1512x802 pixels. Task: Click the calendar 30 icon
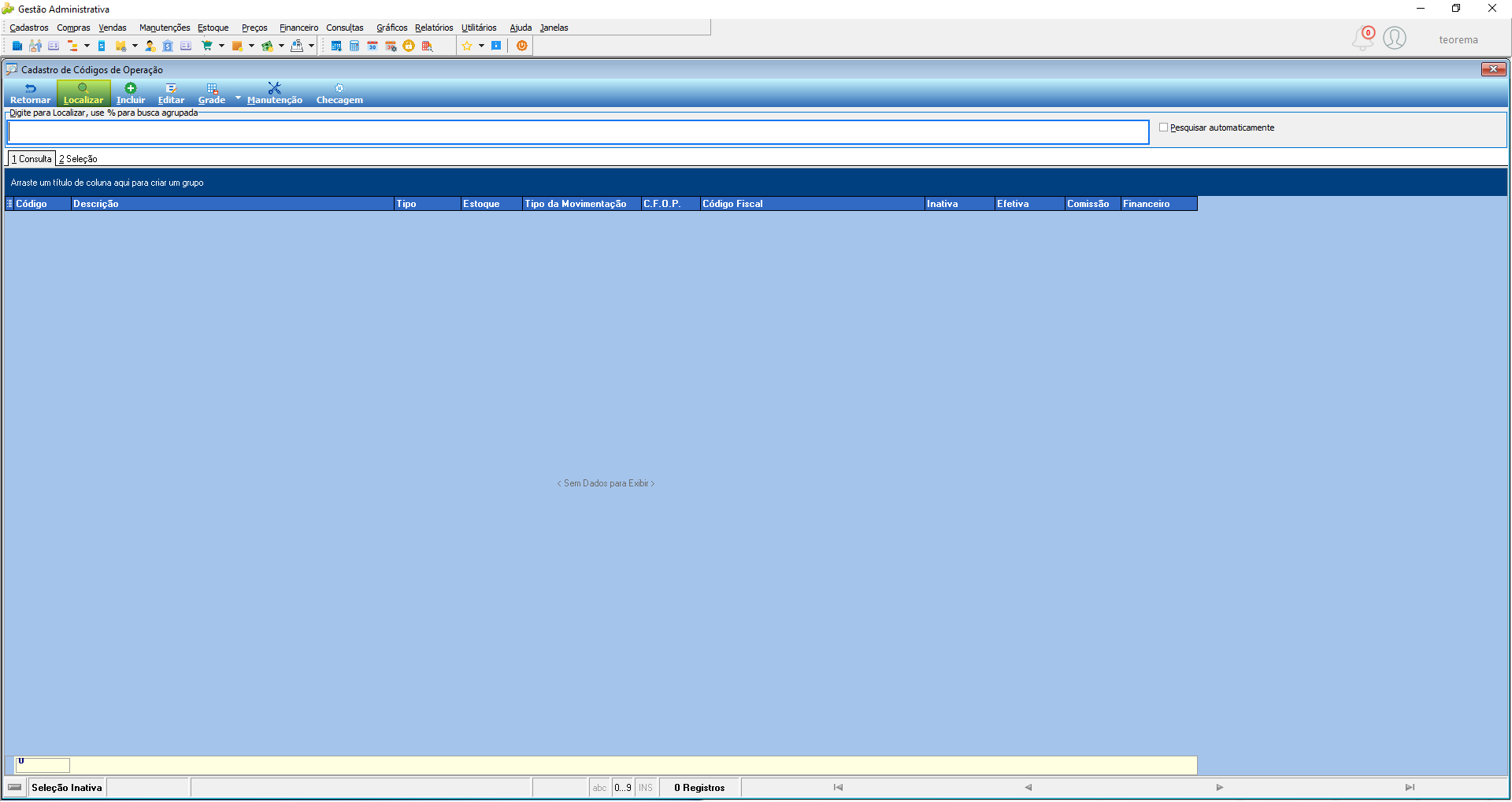coord(372,46)
